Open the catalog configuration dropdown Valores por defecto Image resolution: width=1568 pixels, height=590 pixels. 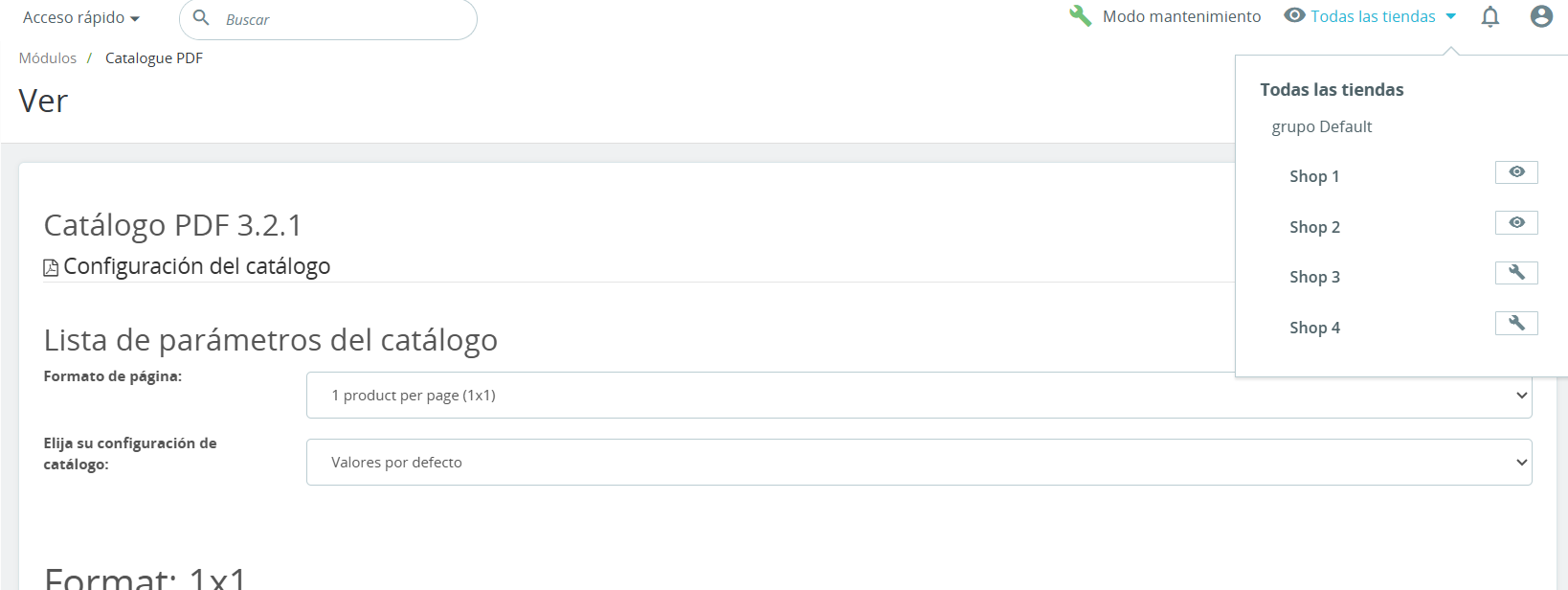(919, 463)
